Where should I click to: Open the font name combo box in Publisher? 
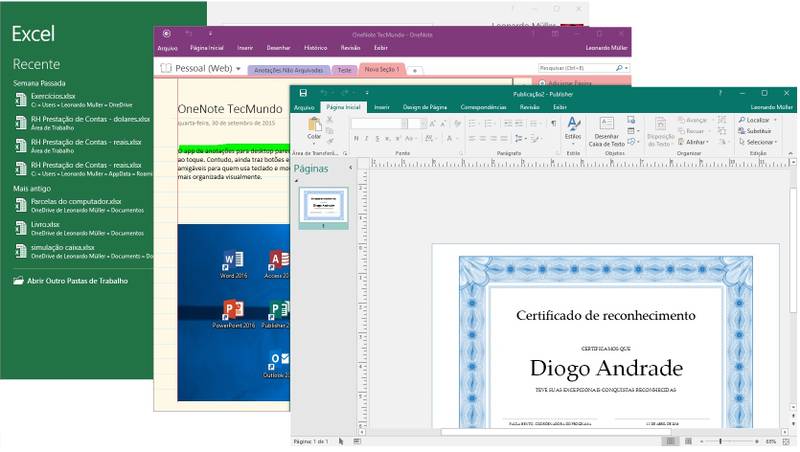[379, 123]
